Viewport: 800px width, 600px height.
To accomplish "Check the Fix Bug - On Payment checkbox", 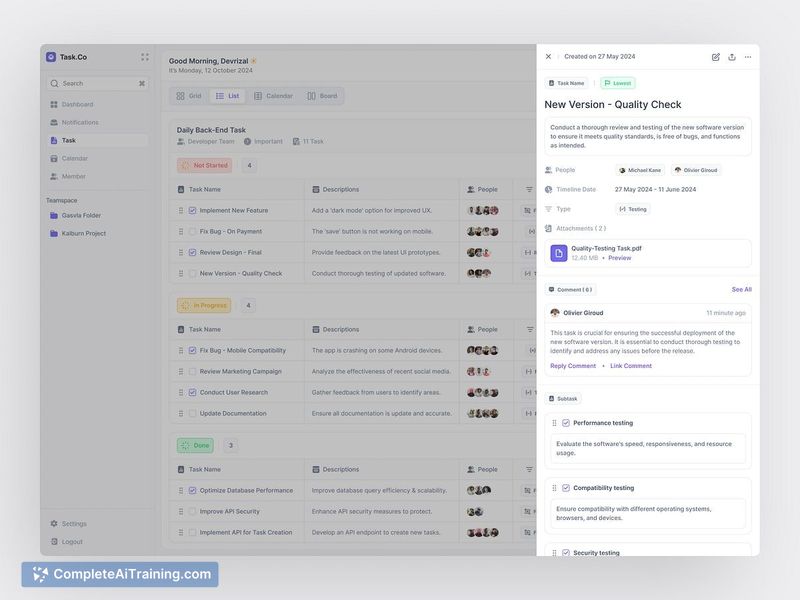I will point(193,232).
